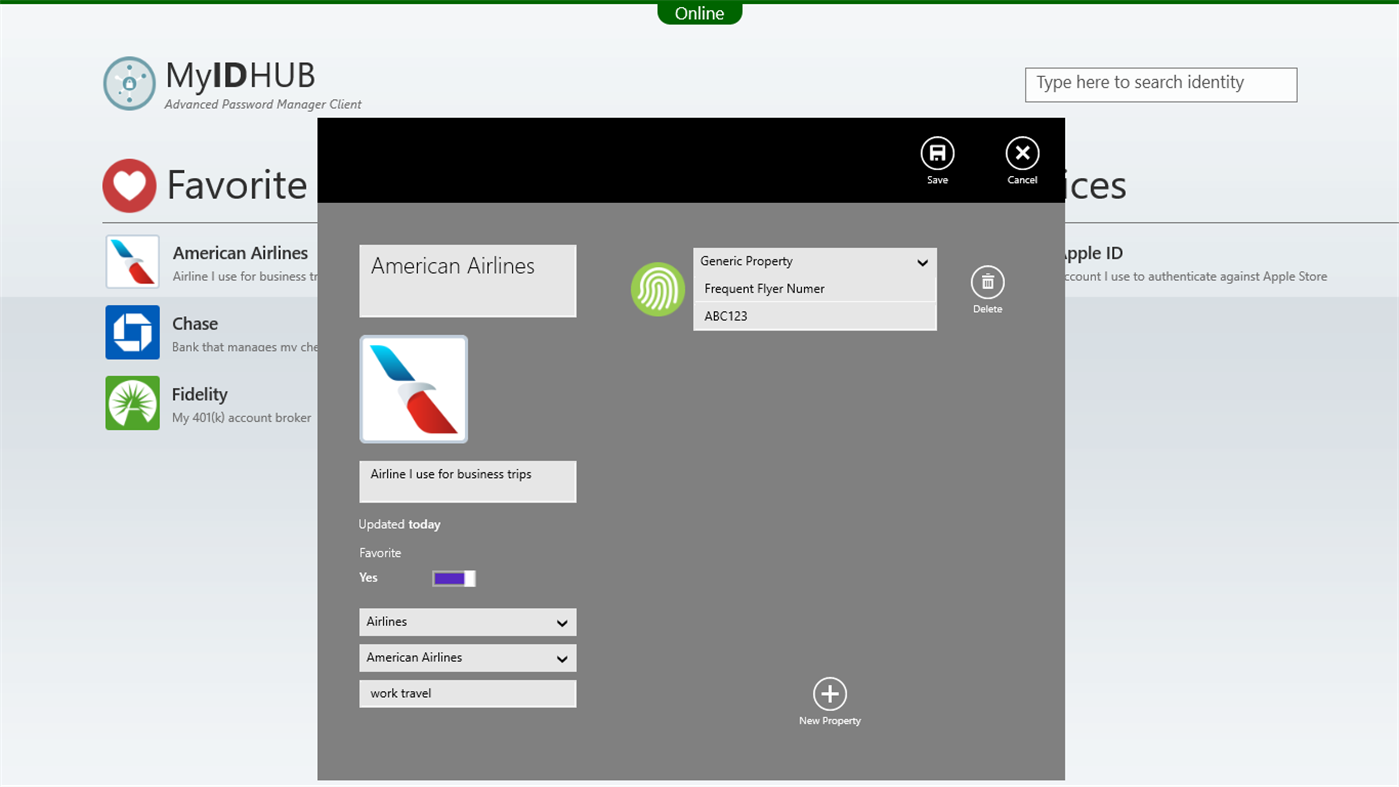Select the Chase bank icon

pyautogui.click(x=132, y=332)
